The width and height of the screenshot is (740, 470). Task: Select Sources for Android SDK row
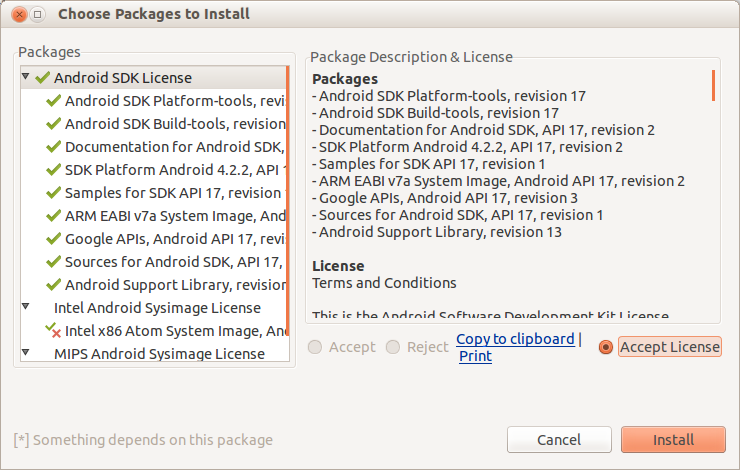tap(153, 261)
